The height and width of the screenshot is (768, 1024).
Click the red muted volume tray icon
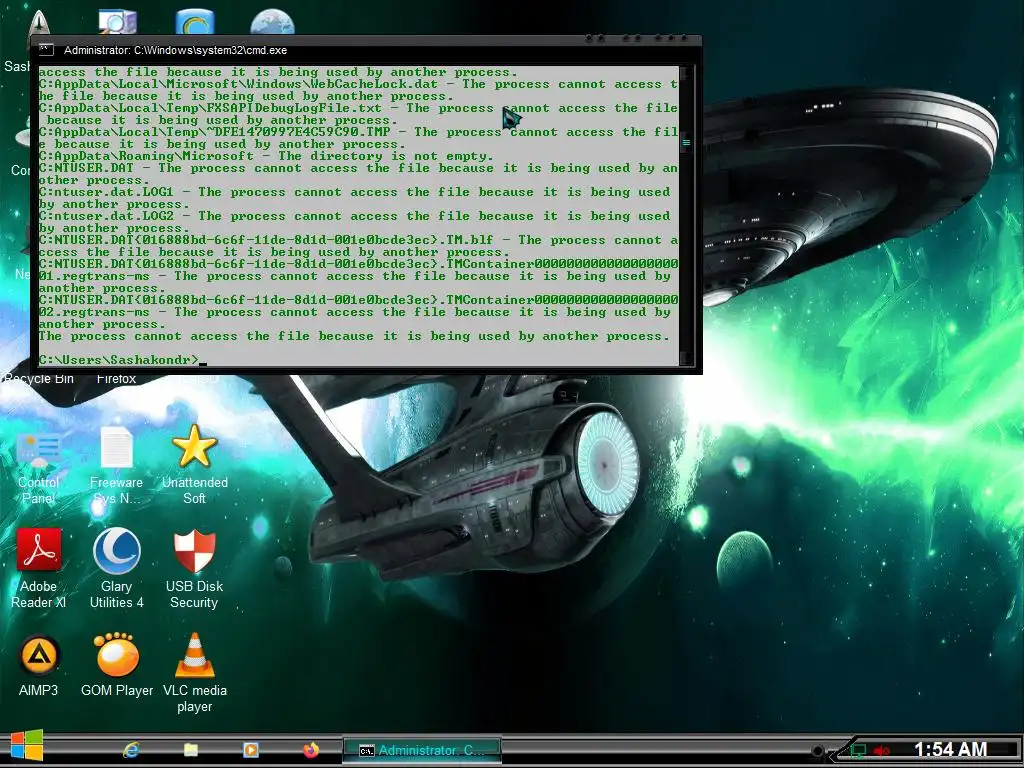tap(882, 751)
